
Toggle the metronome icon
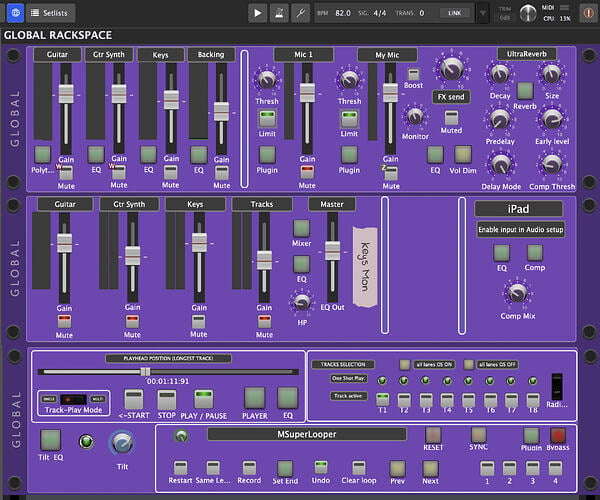click(x=279, y=13)
